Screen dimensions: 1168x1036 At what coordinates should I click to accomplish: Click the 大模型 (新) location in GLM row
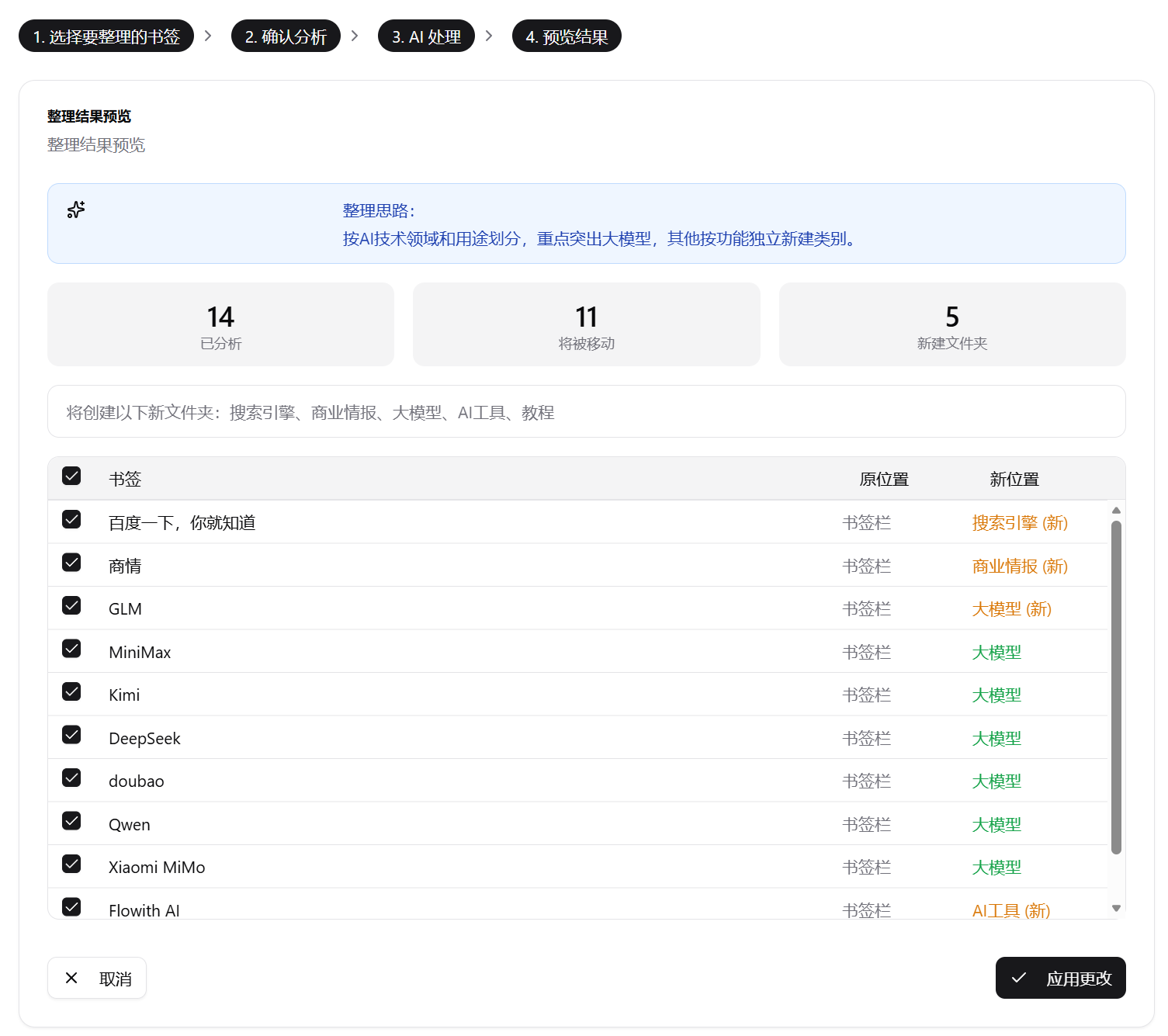(1012, 609)
